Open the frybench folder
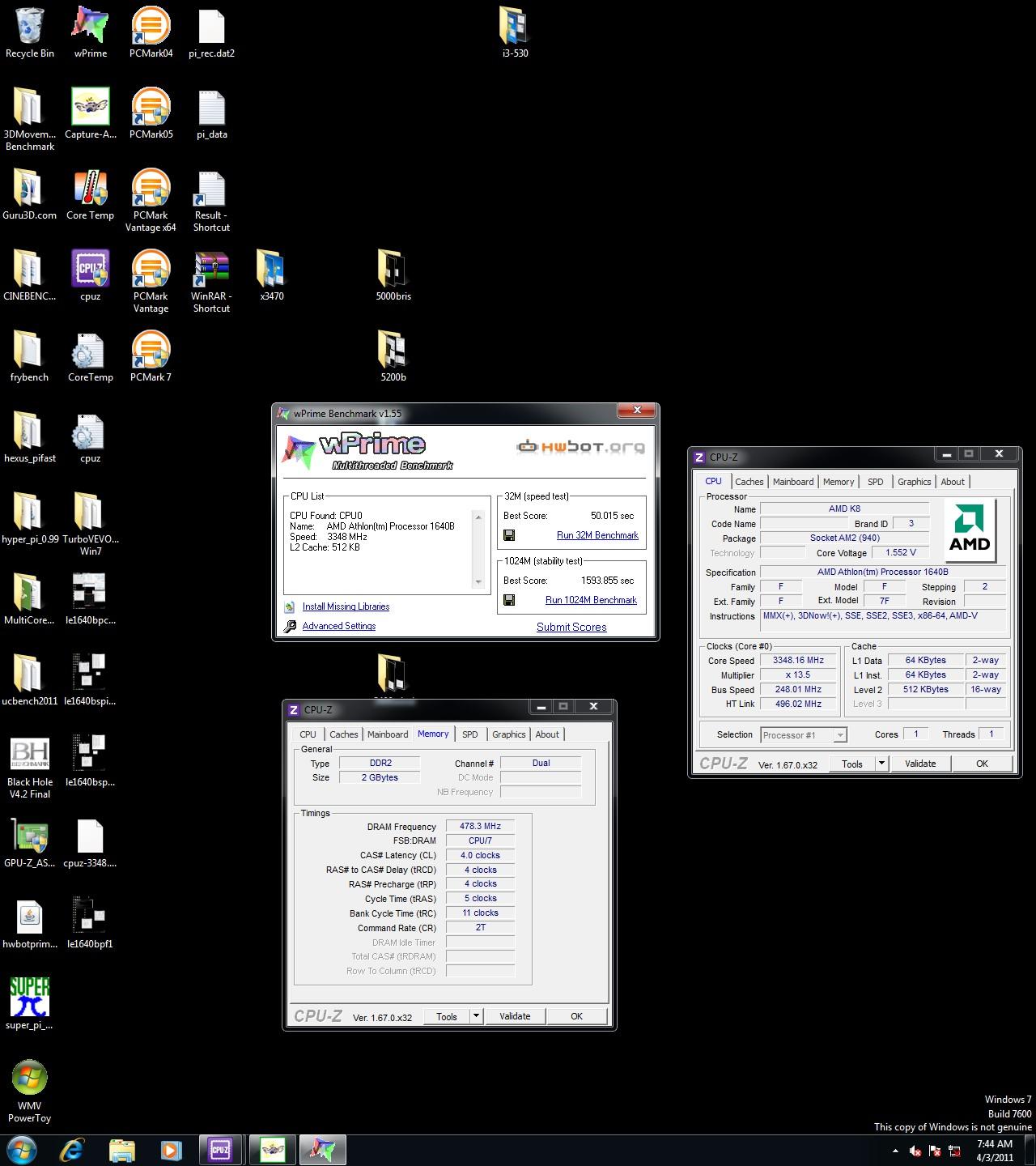The width and height of the screenshot is (1036, 1166). tap(30, 356)
